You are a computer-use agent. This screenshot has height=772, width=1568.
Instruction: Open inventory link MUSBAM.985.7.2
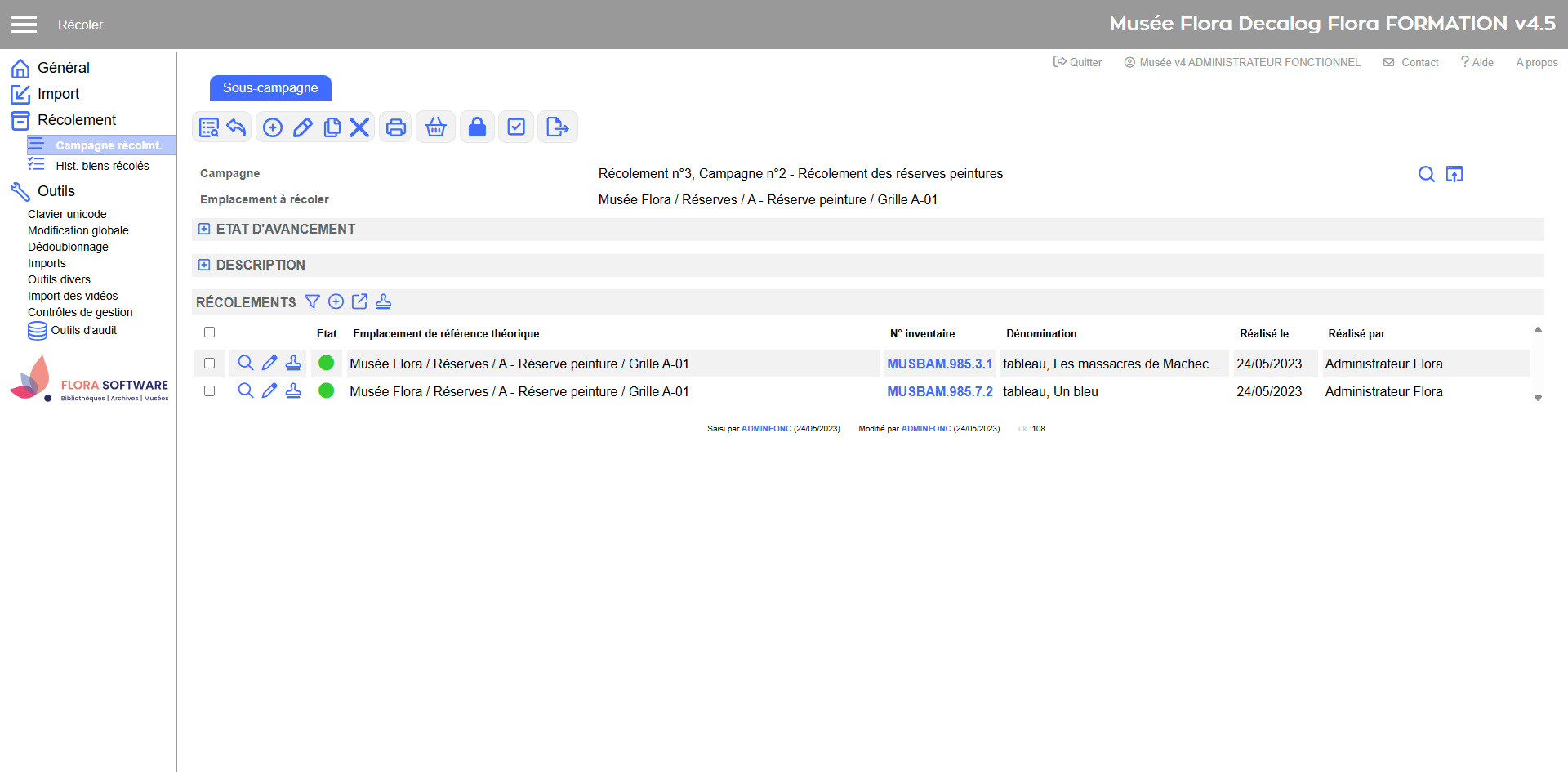coord(940,392)
